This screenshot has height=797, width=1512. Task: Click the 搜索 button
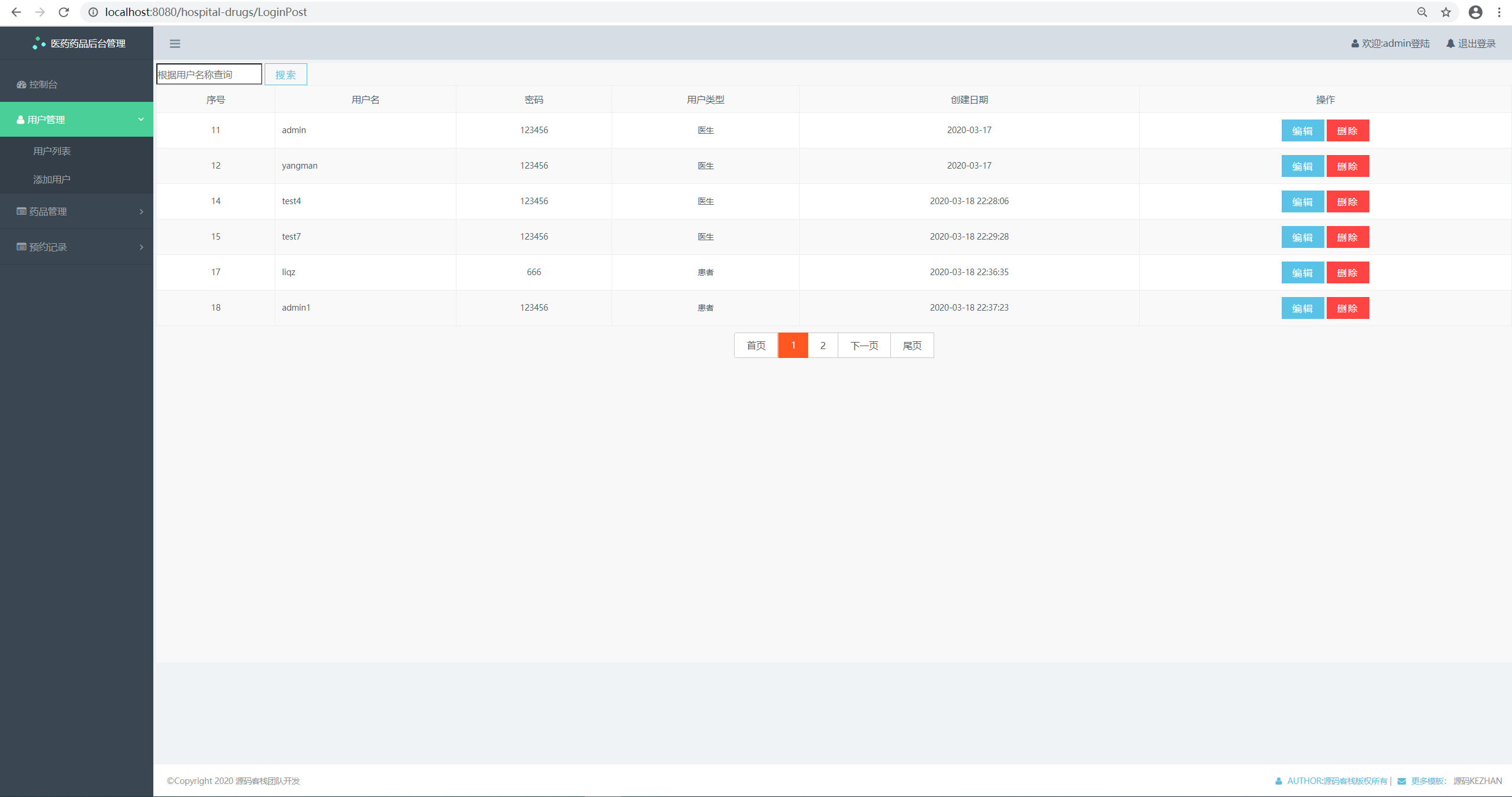point(285,75)
